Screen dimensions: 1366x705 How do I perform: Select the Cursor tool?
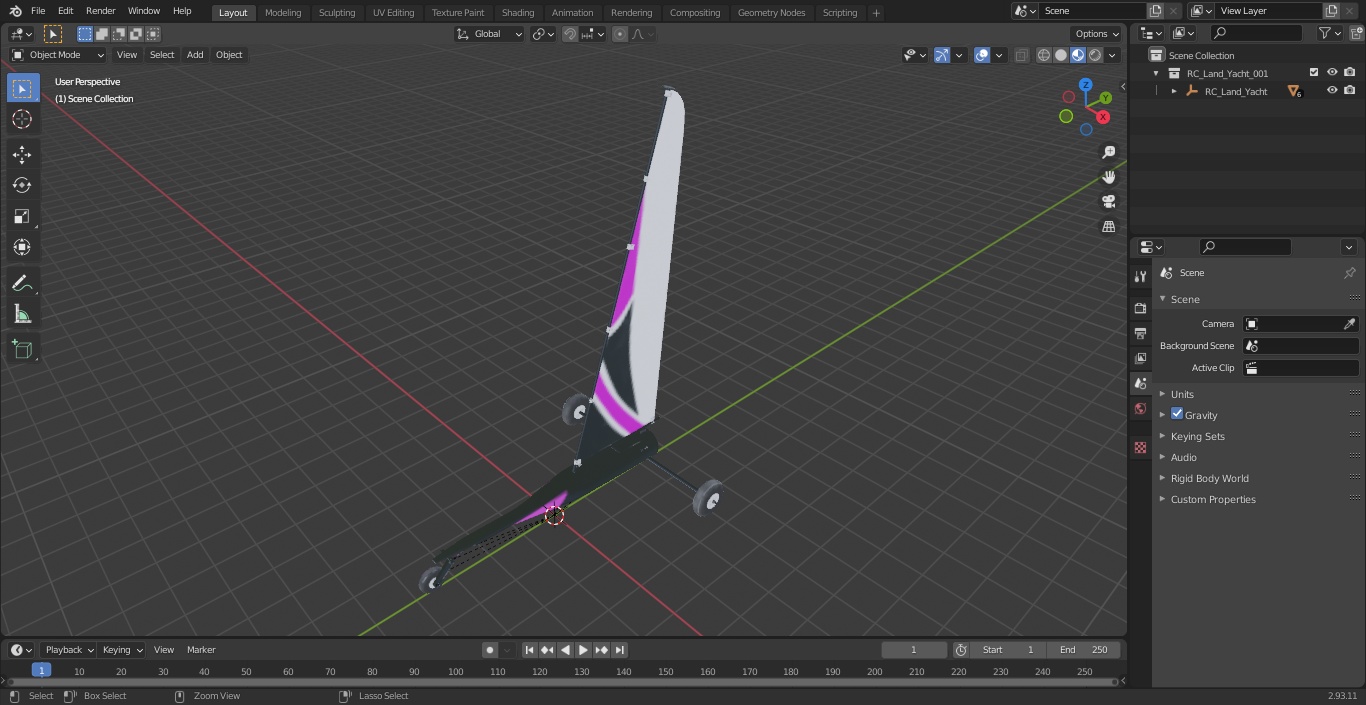click(x=22, y=119)
